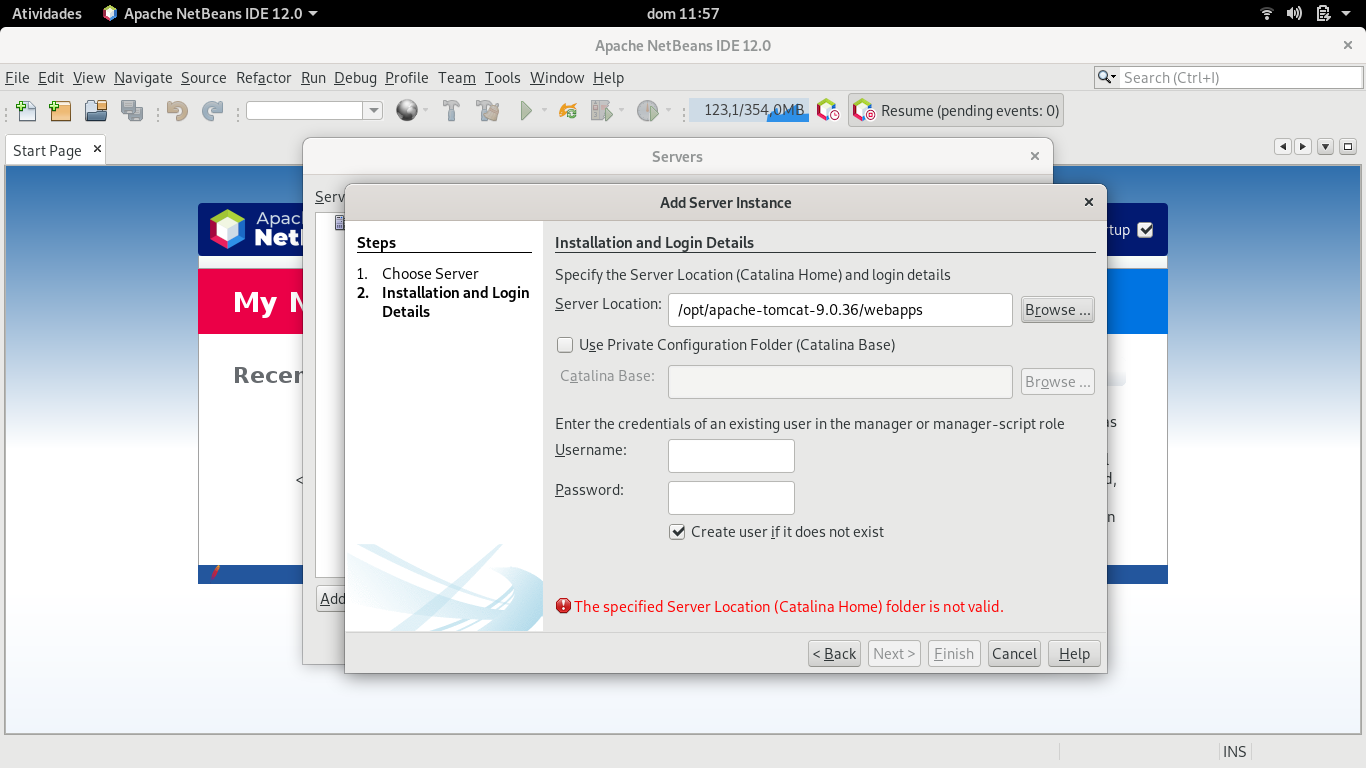Open the View menu
1366x768 pixels.
point(89,78)
